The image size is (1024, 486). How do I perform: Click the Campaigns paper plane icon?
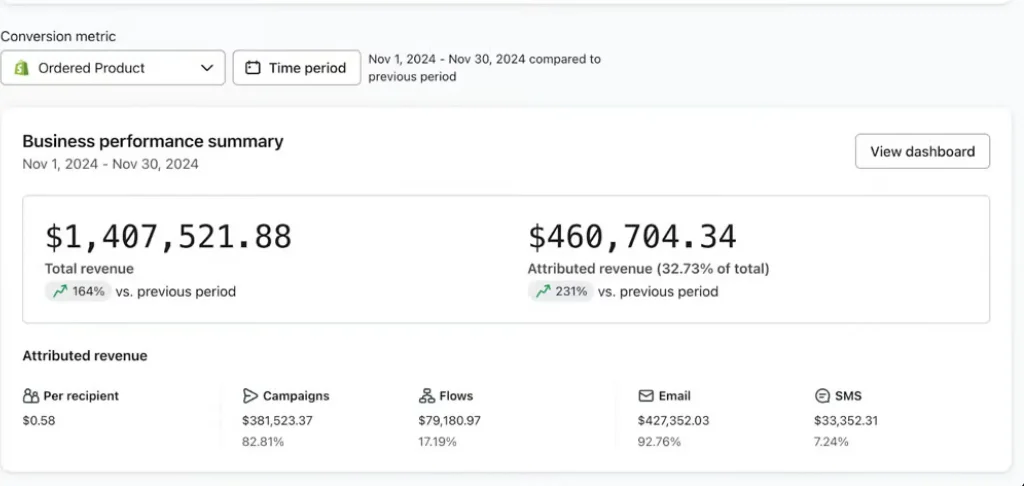pos(250,396)
